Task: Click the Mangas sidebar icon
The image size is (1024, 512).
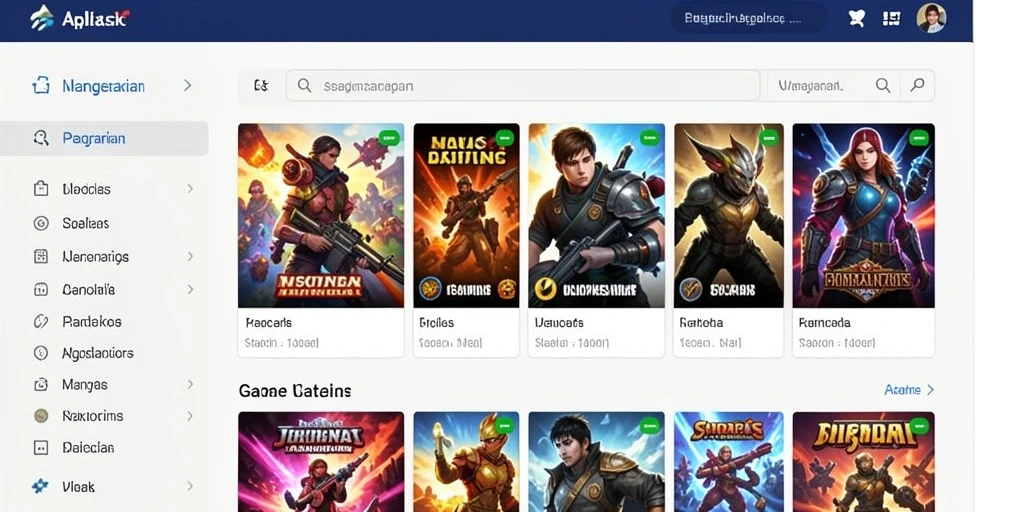Action: point(40,385)
